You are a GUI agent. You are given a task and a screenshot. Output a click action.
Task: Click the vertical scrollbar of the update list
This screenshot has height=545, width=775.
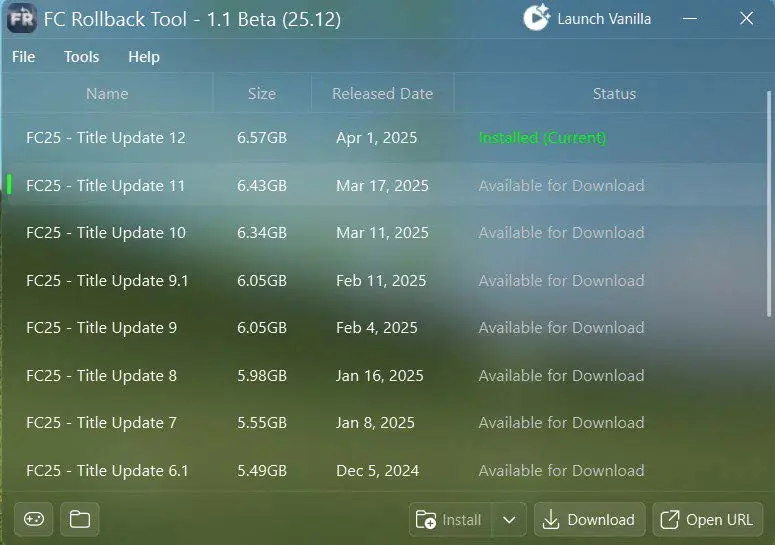pyautogui.click(x=769, y=204)
